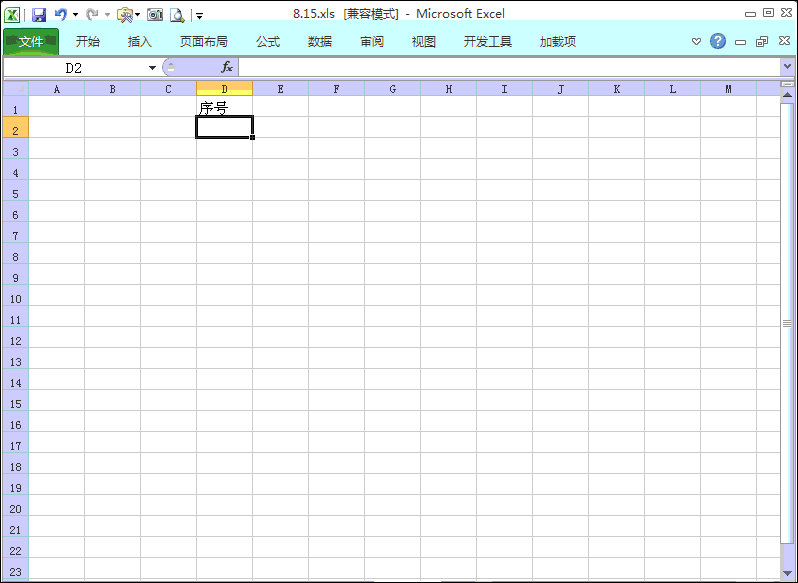798x583 pixels.
Task: Open Customize Quick Access Toolbar dropdown
Action: click(200, 16)
